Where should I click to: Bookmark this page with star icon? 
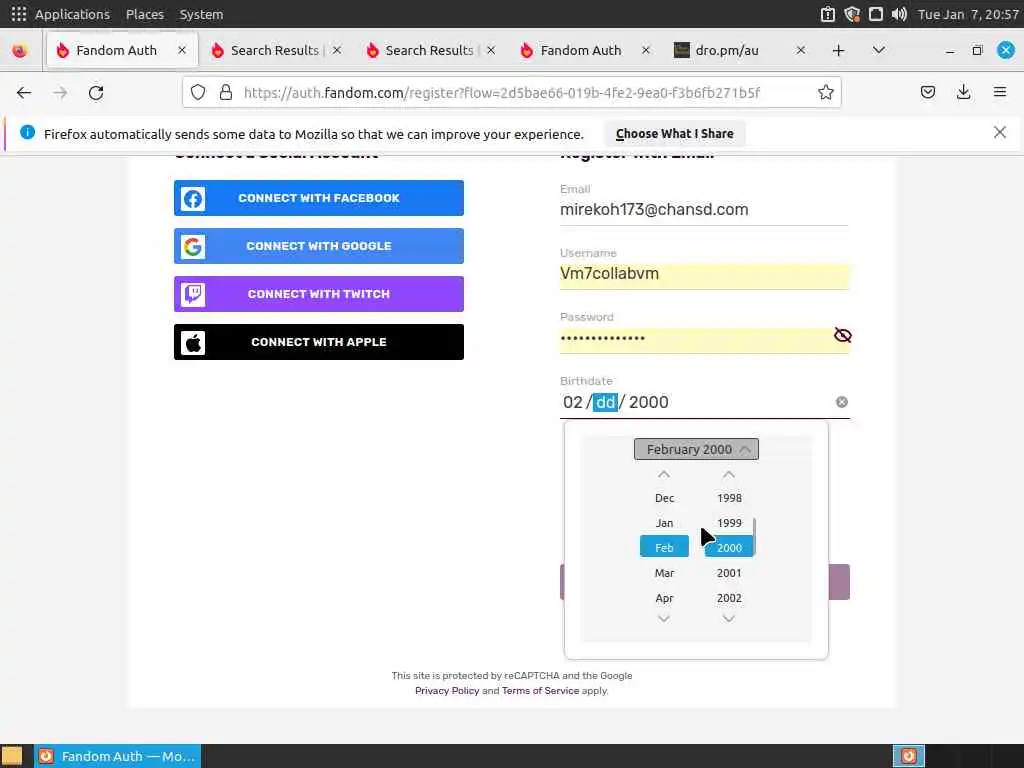tap(825, 93)
